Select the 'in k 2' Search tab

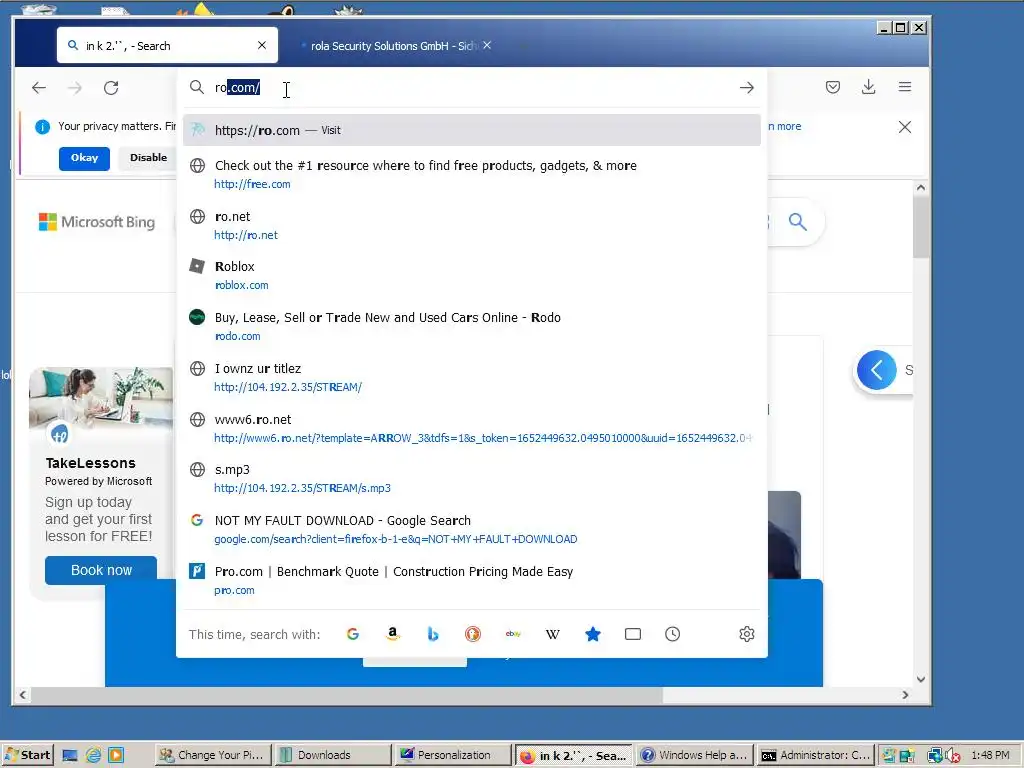pos(167,45)
